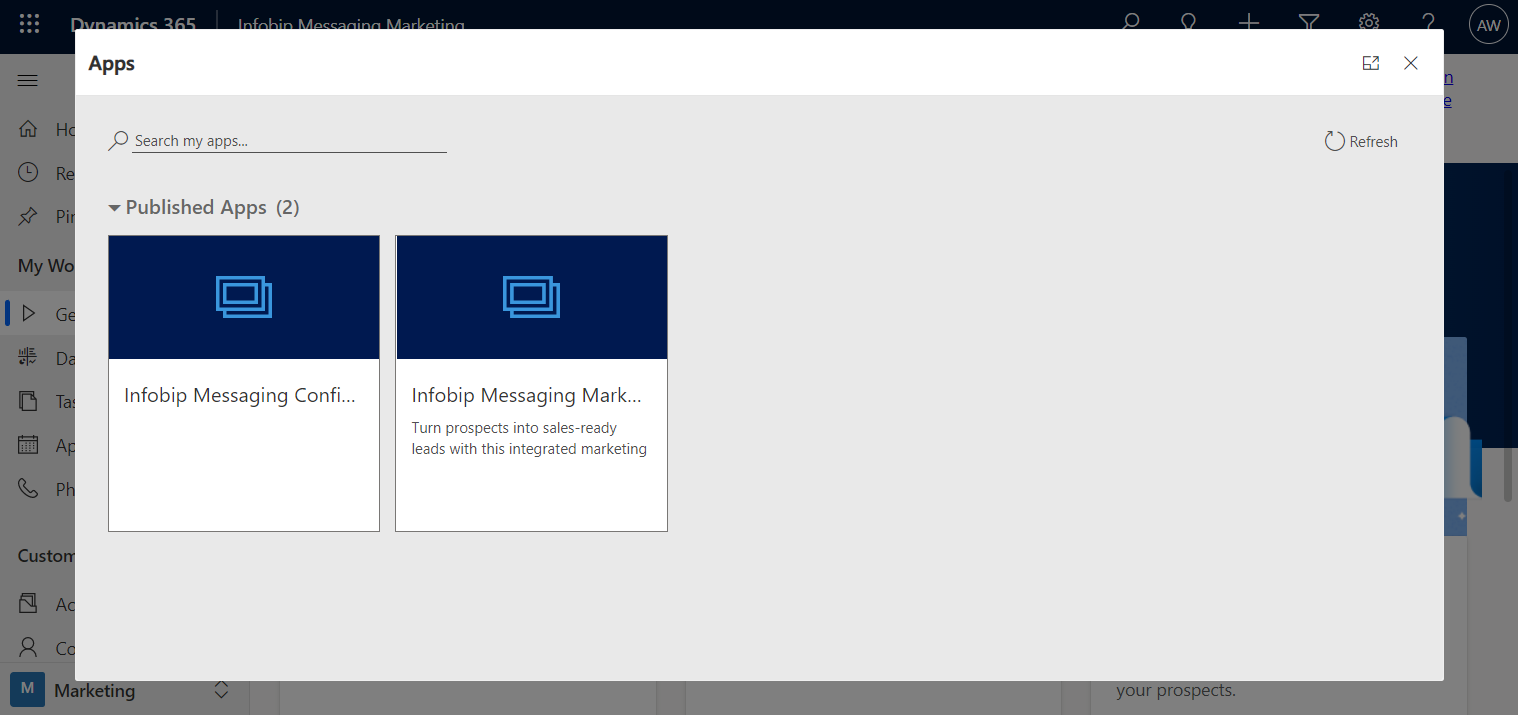Focus the Search my apps field
This screenshot has width=1518, height=715.
click(288, 141)
